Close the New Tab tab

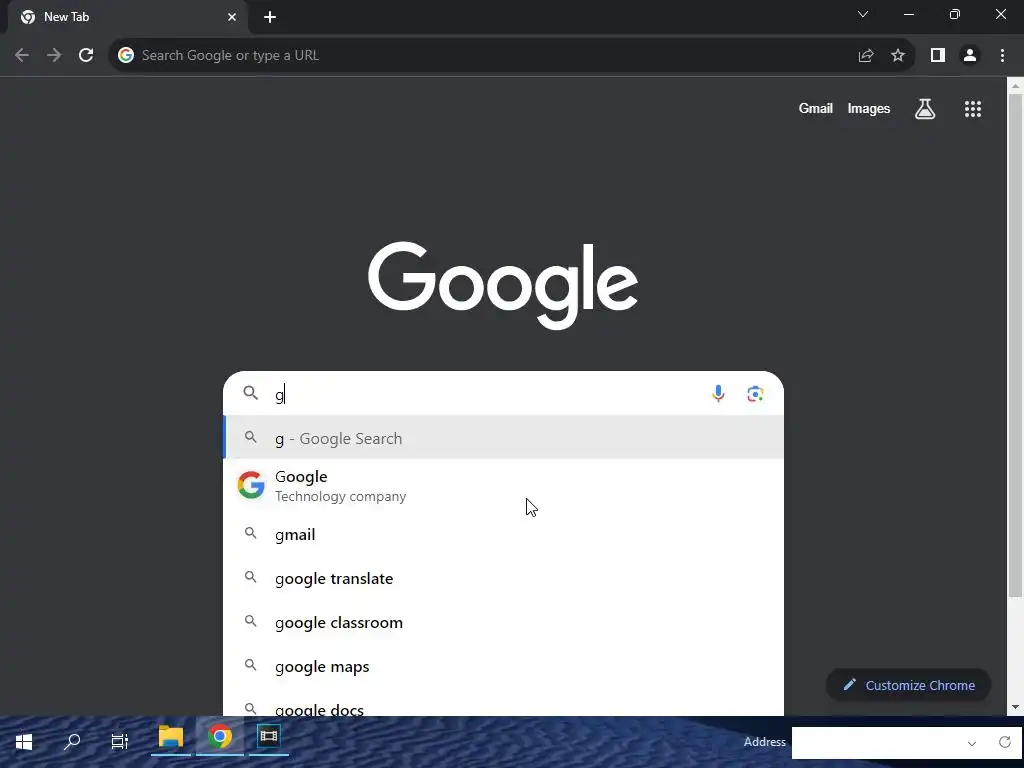232,17
